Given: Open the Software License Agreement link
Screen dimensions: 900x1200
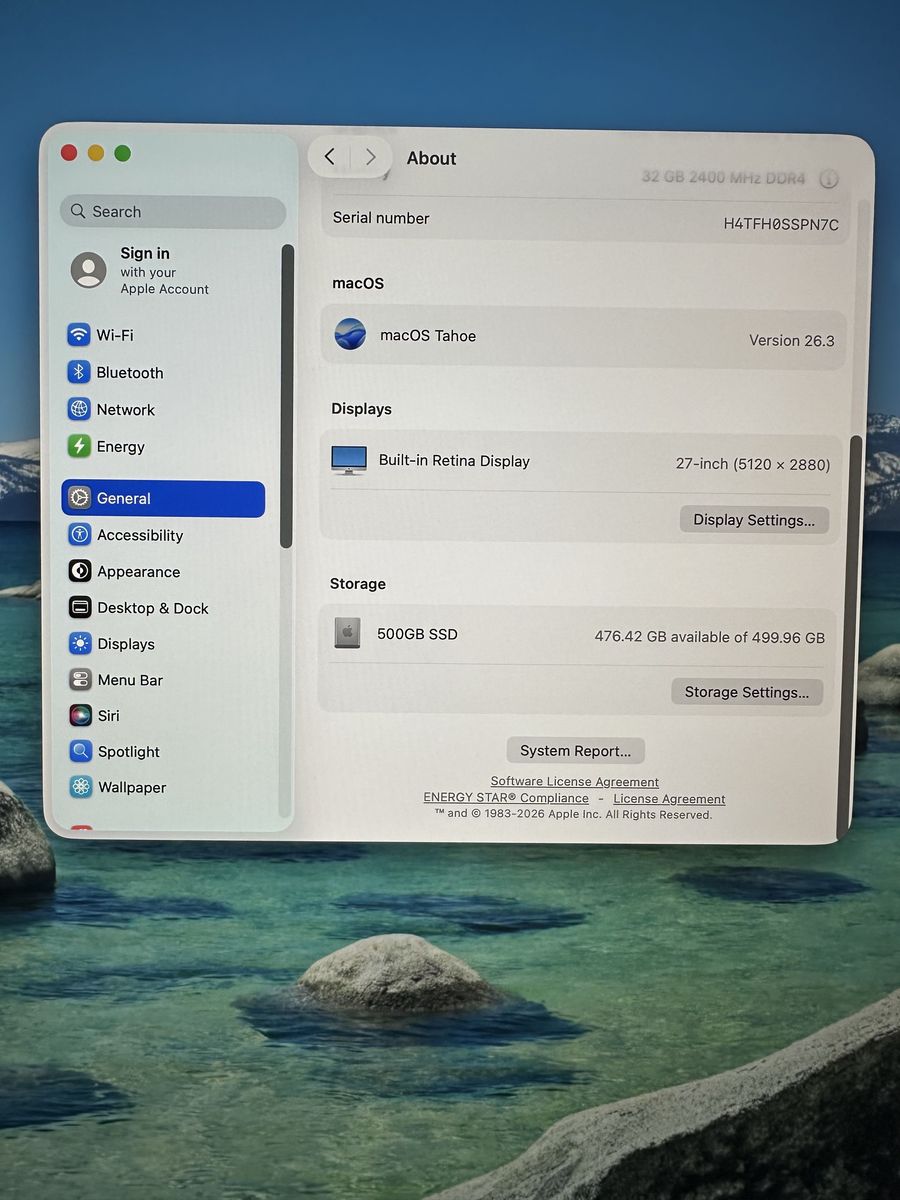Looking at the screenshot, I should [x=574, y=782].
